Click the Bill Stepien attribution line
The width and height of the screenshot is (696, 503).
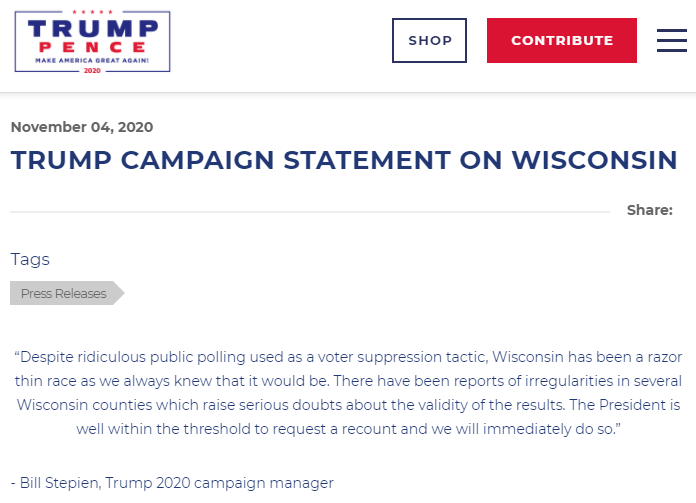pyautogui.click(x=172, y=483)
